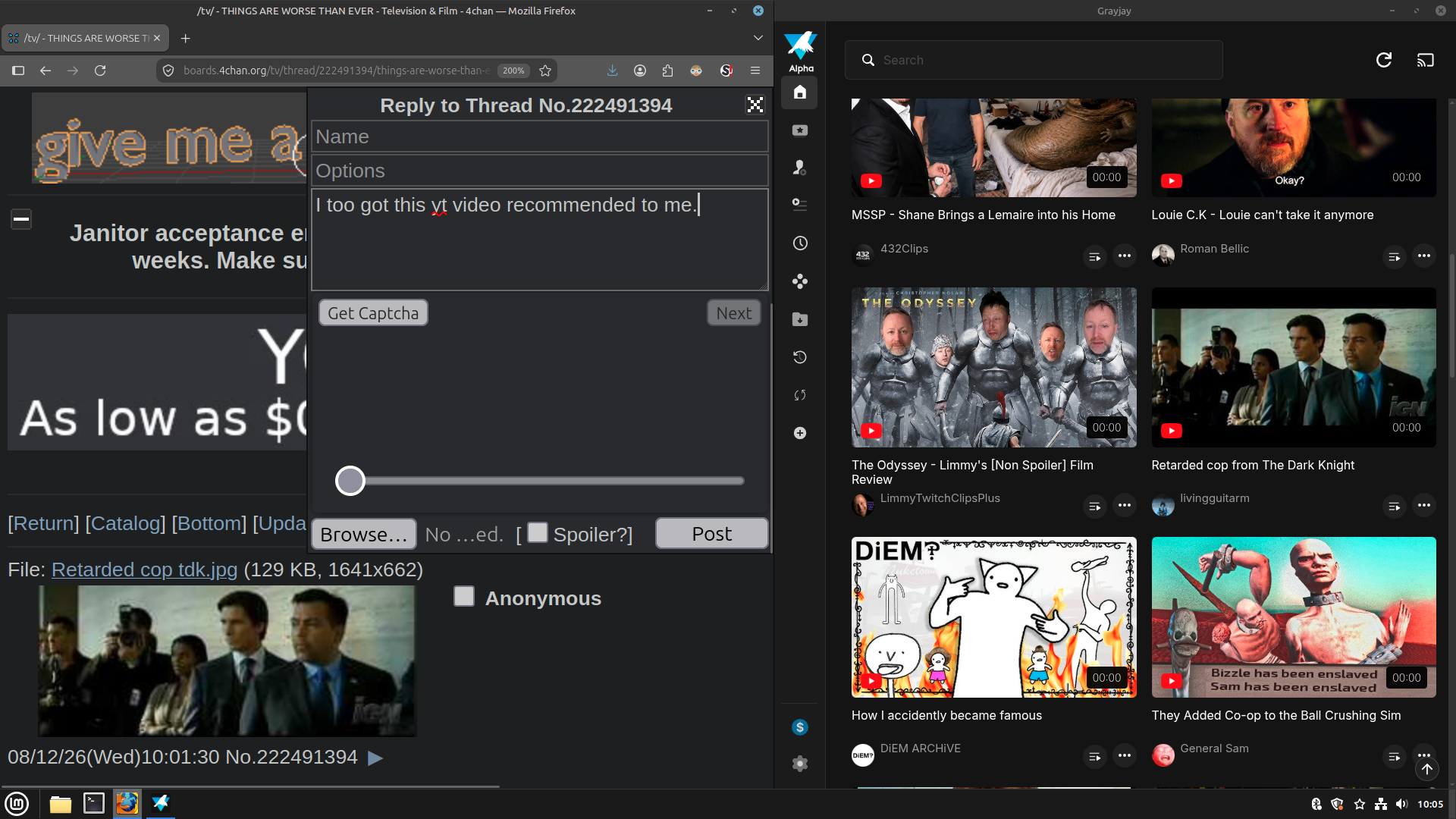Open the Retarded cop tdk.jpg image thumbnail
Image resolution: width=1456 pixels, height=819 pixels.
(x=227, y=661)
